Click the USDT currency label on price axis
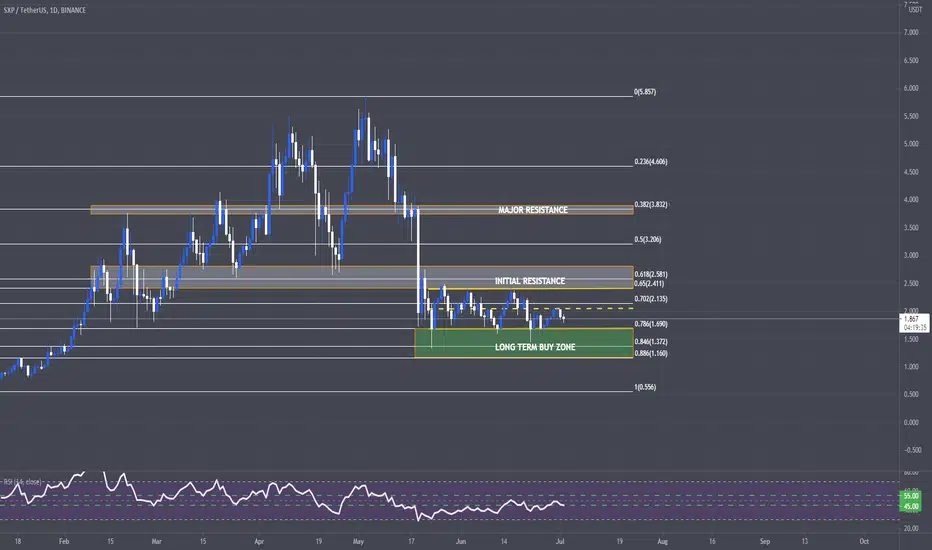The width and height of the screenshot is (932, 550). pos(915,10)
